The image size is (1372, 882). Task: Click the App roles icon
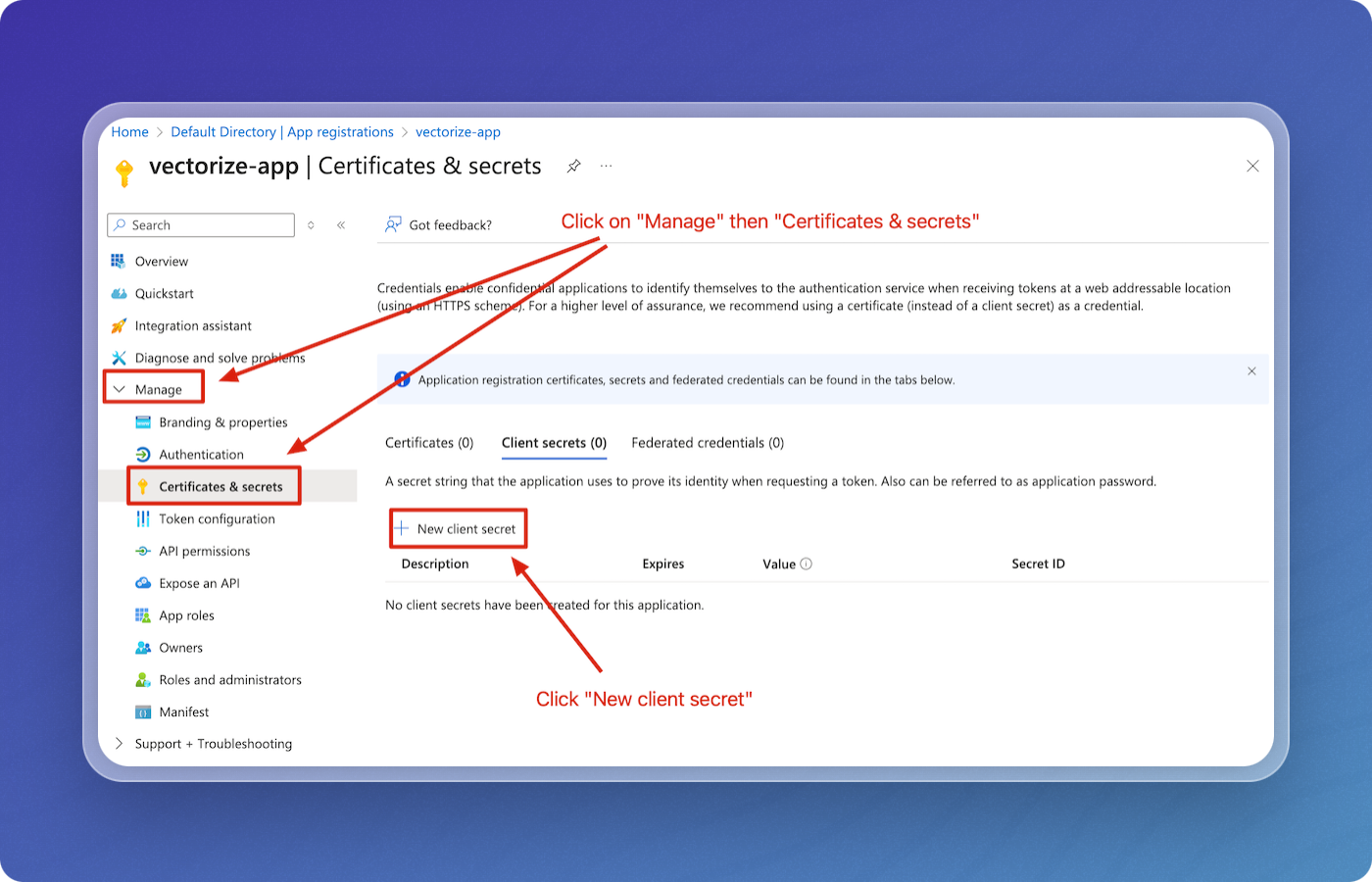tap(143, 615)
